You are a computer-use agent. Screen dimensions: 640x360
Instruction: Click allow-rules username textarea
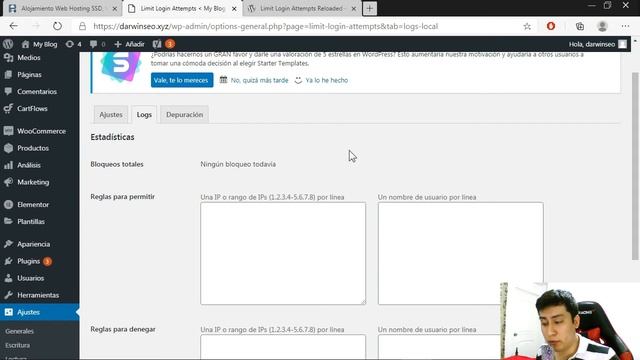[x=460, y=253]
